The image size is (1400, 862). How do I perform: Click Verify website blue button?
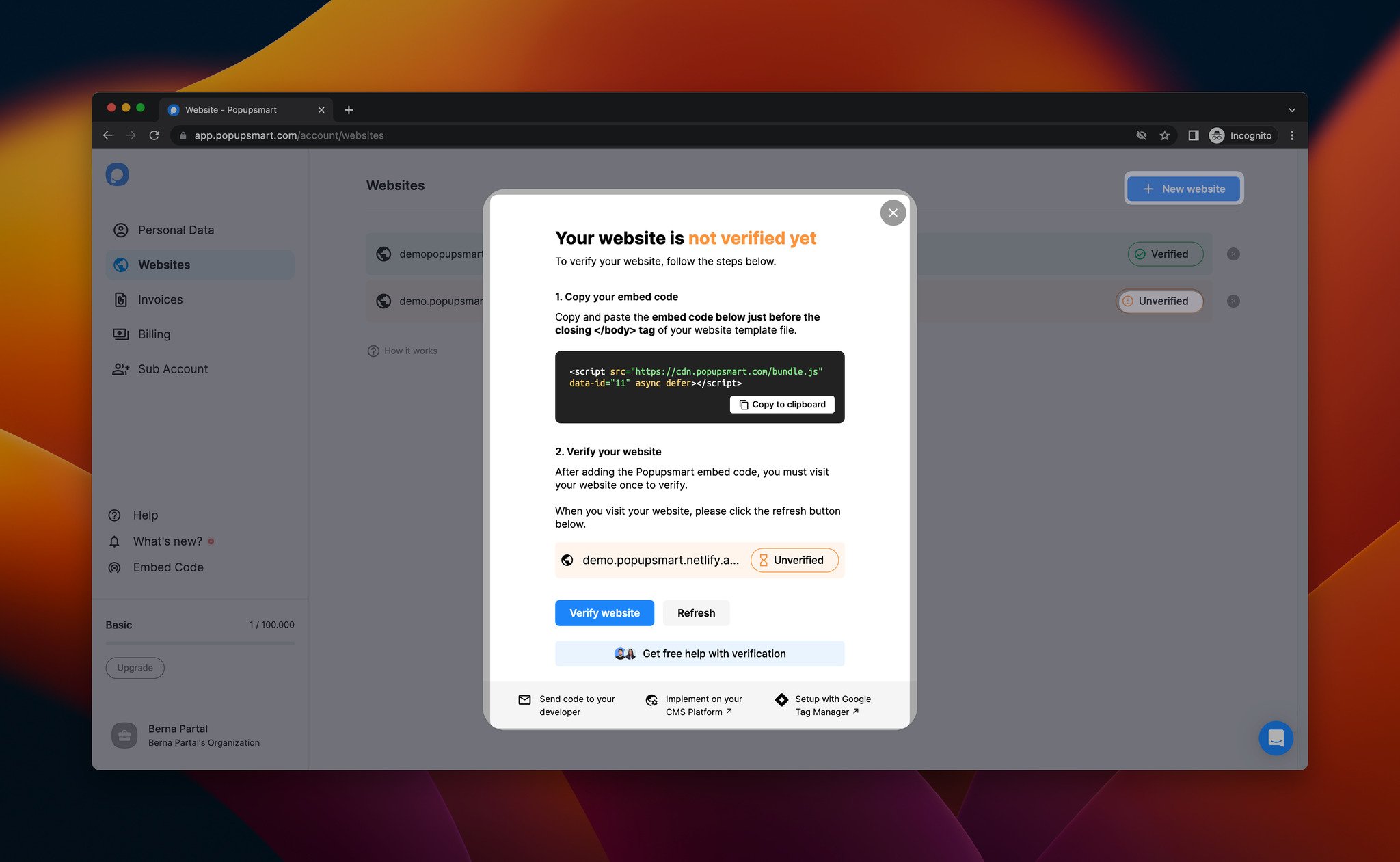pyautogui.click(x=605, y=613)
